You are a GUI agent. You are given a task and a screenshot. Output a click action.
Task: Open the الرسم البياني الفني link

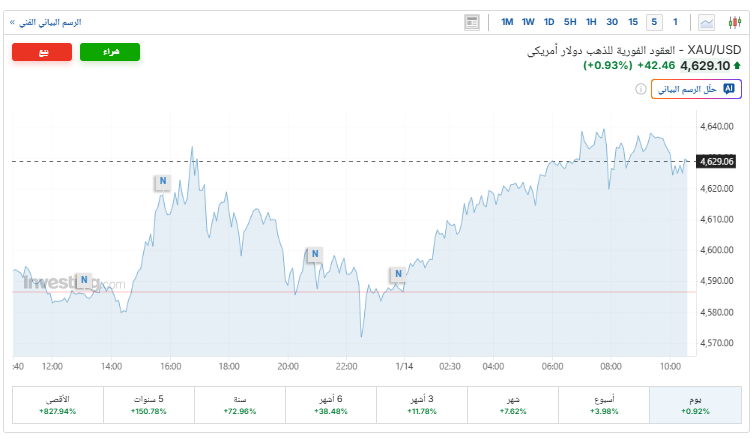click(x=46, y=22)
